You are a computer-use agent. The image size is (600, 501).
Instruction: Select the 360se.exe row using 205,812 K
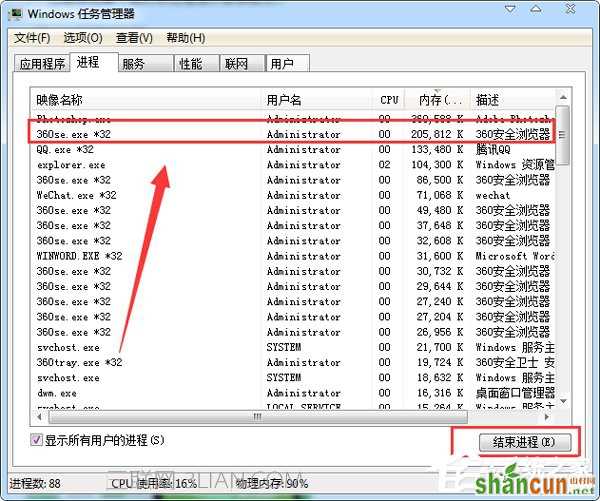click(x=293, y=134)
